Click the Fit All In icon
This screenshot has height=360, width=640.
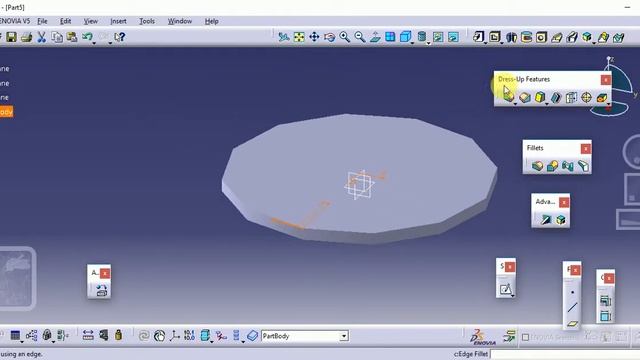pyautogui.click(x=299, y=37)
